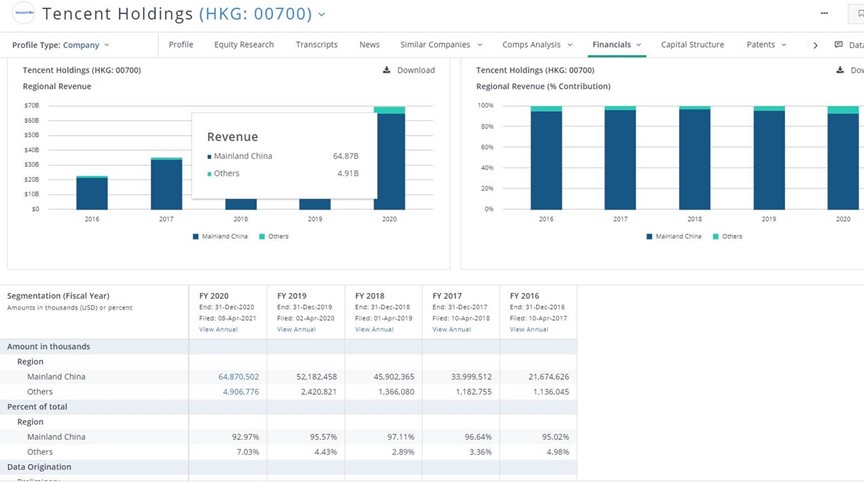Toggle Others legend in contribution chart
The width and height of the screenshot is (864, 482).
[727, 236]
